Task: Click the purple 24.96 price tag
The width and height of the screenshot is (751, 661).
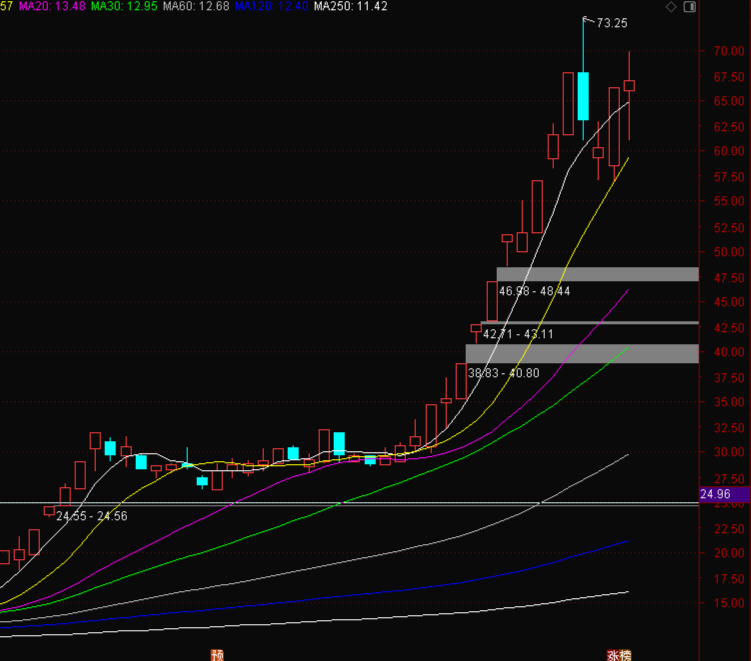Action: point(725,494)
